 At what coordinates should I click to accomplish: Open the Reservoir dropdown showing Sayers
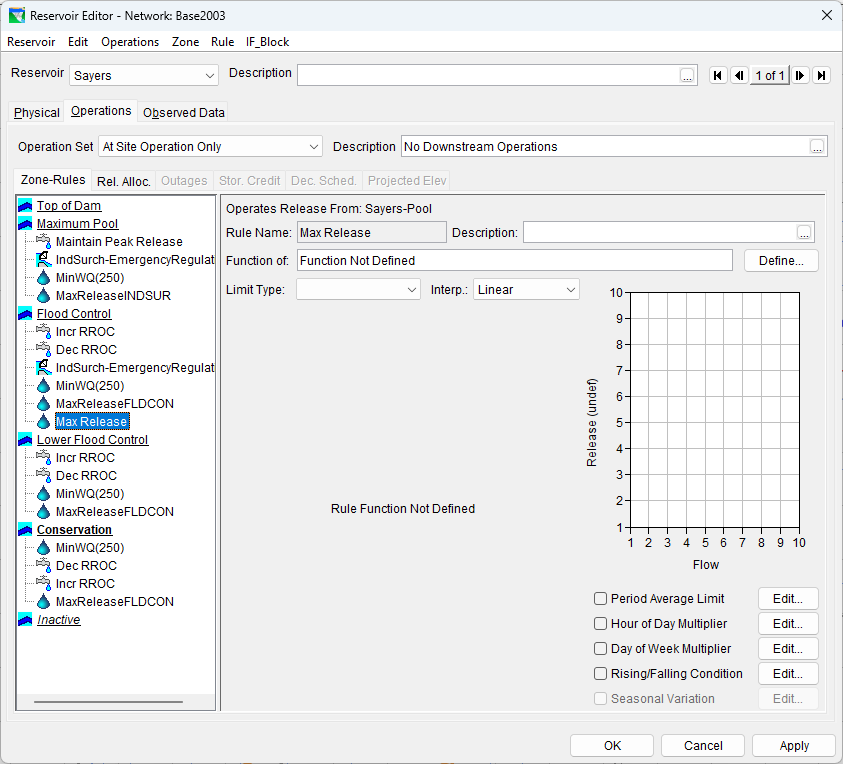click(x=144, y=75)
